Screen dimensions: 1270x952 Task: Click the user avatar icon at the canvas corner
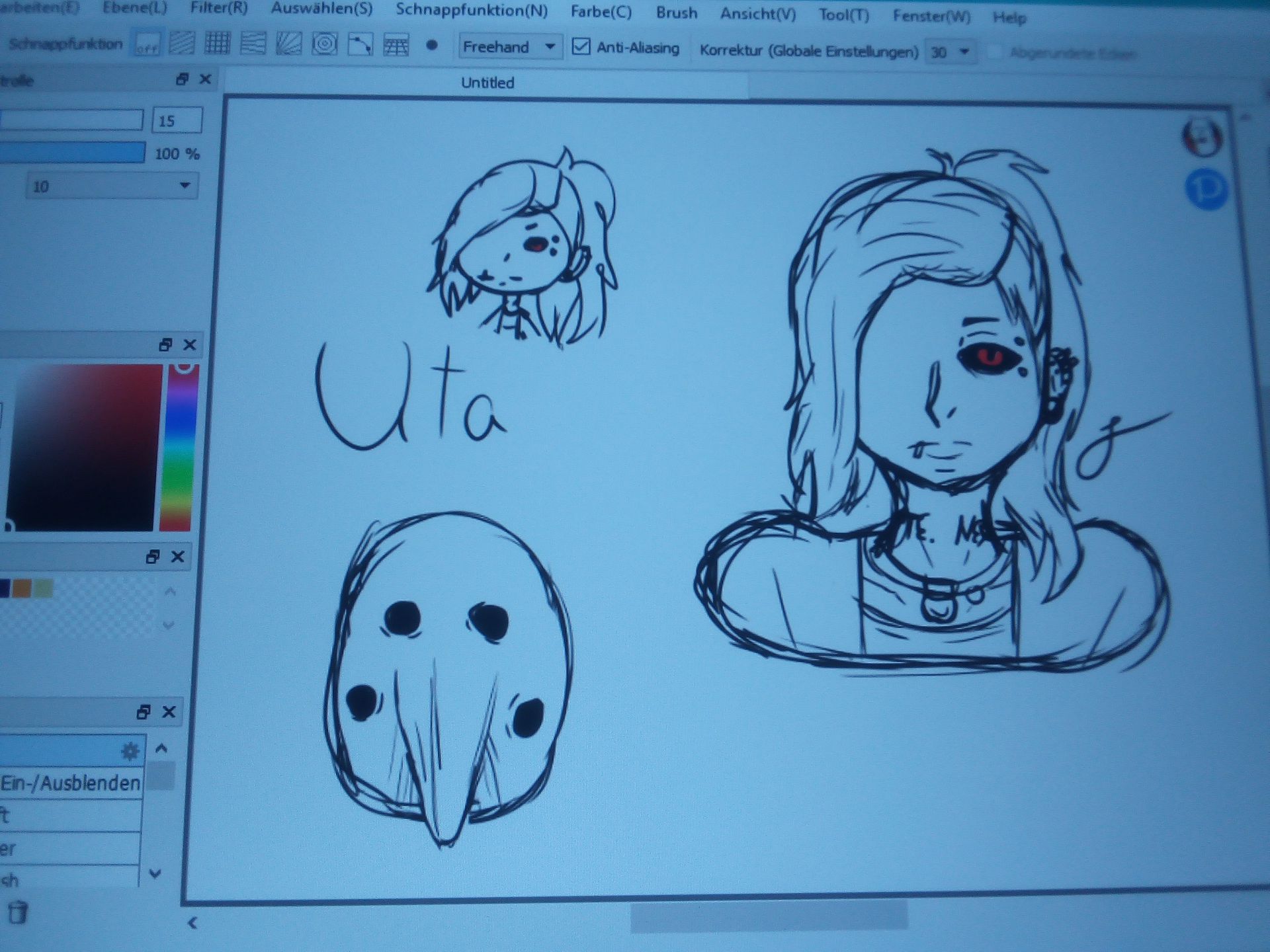pyautogui.click(x=1202, y=138)
